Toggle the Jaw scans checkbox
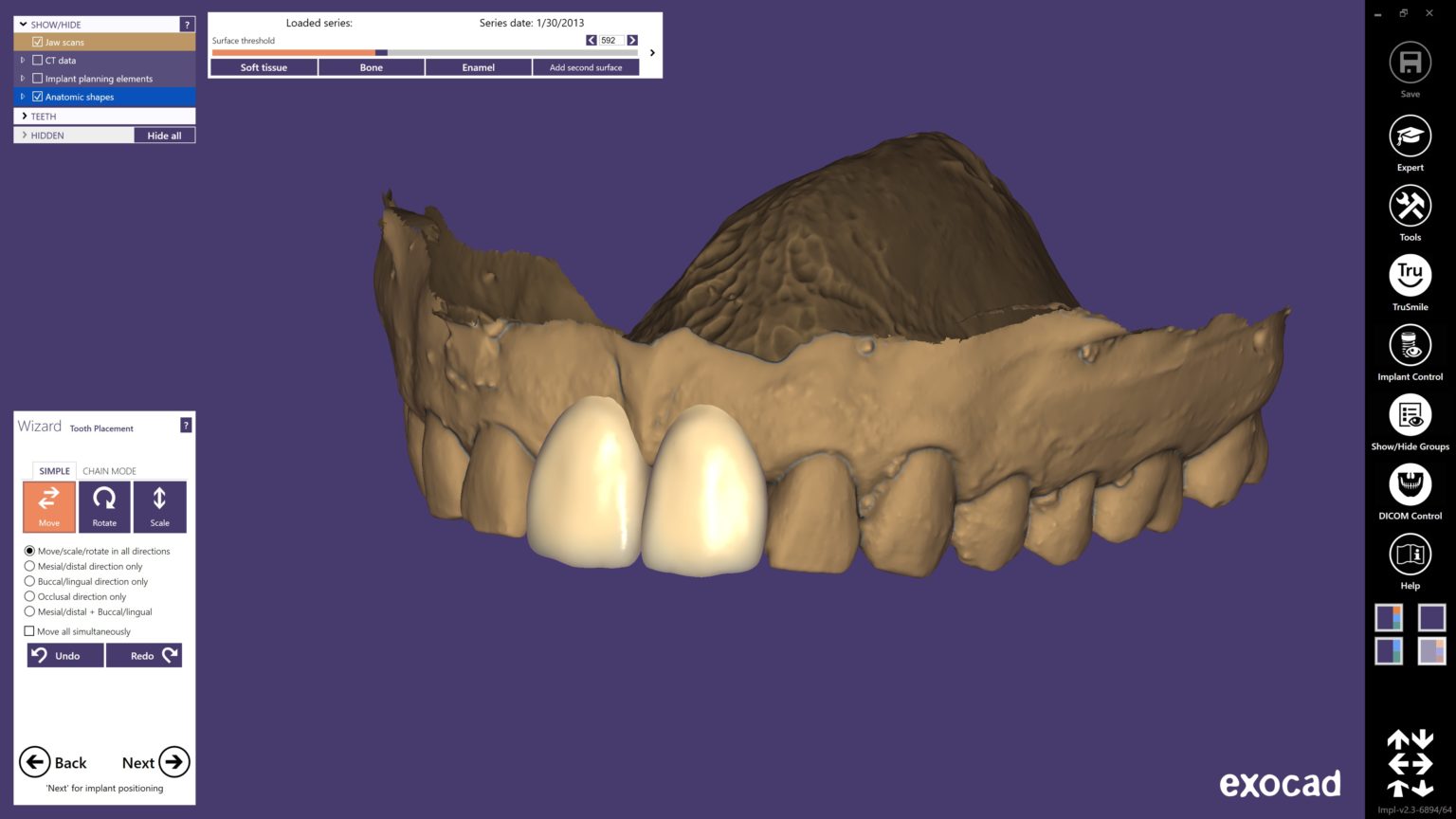1456x819 pixels. click(37, 42)
